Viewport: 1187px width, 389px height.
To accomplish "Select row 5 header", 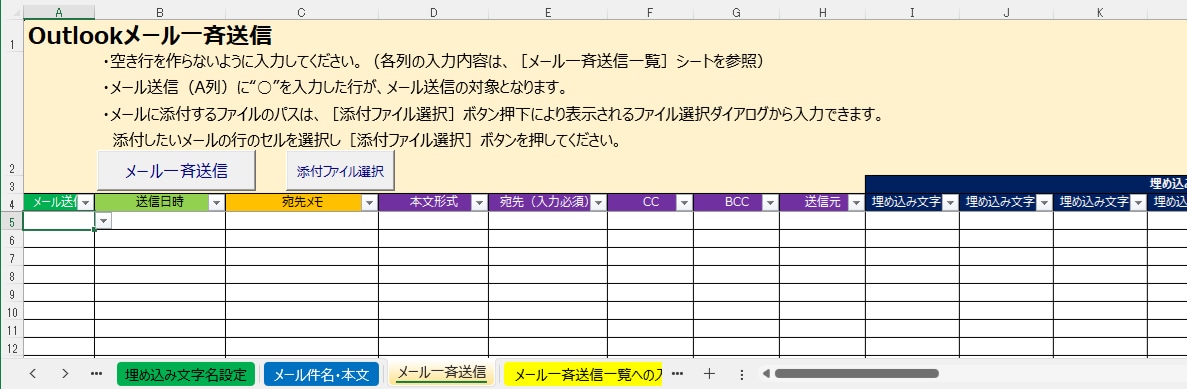I will click(x=12, y=221).
